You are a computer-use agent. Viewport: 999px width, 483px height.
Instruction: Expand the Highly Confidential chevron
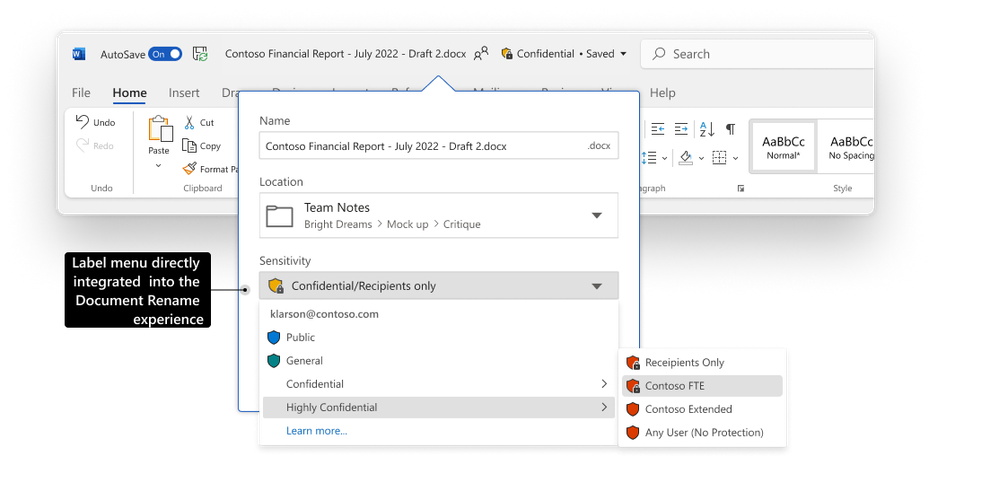[604, 407]
